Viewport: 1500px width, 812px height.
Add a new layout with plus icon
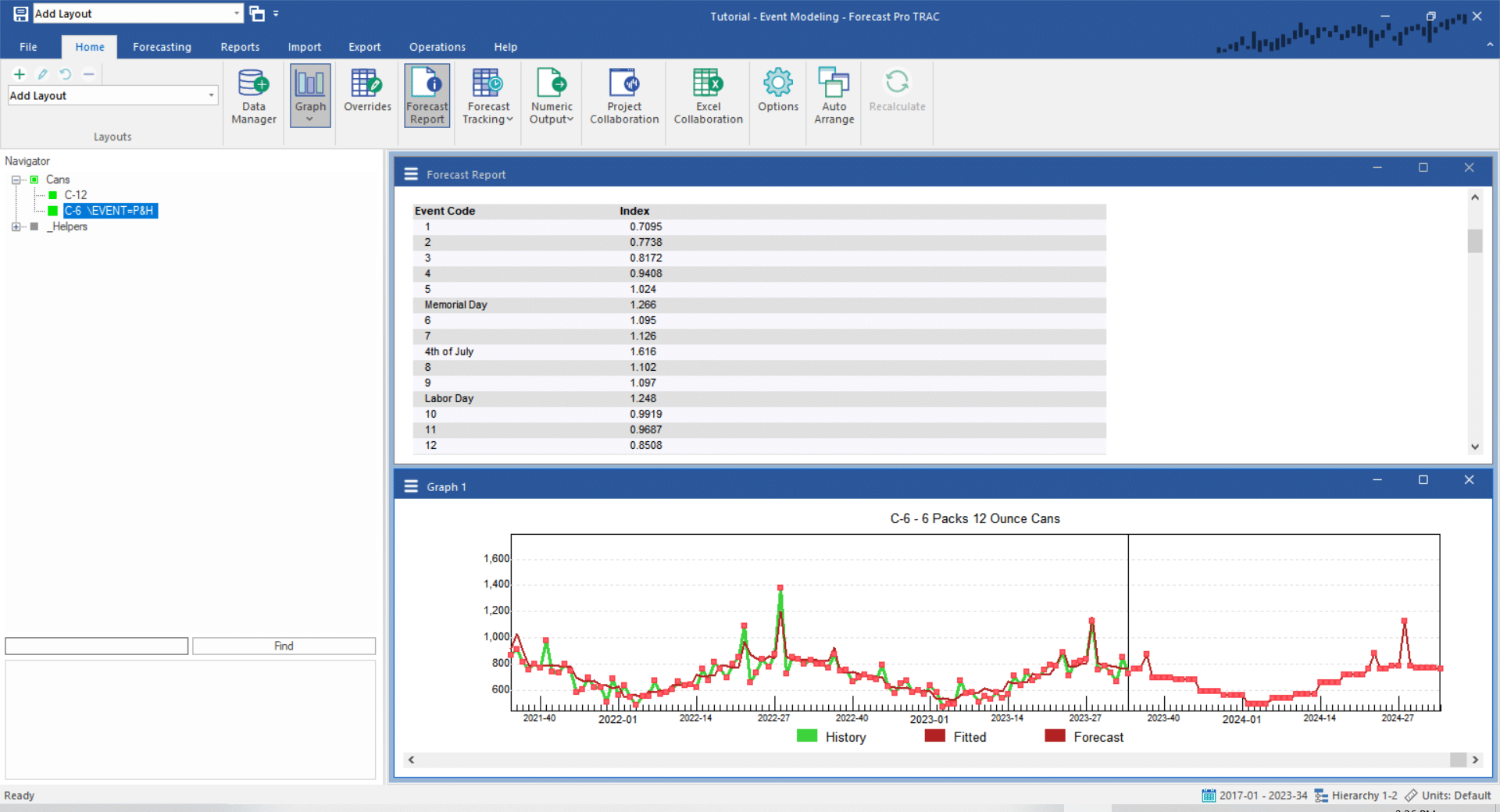pos(20,74)
